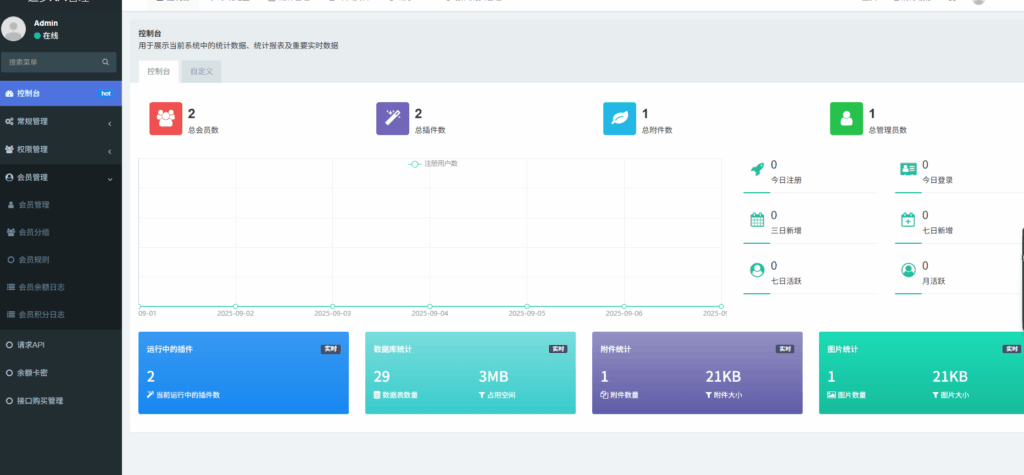This screenshot has height=475, width=1024.
Task: Click the purple magic wand 总插件数 icon
Action: coord(392,118)
